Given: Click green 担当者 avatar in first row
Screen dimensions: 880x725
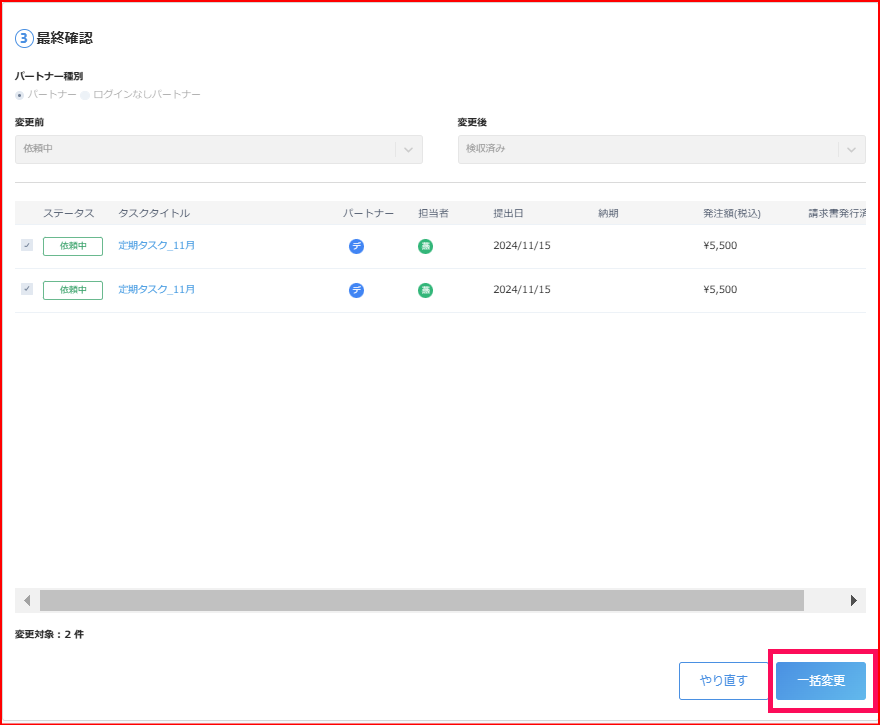Looking at the screenshot, I should [425, 246].
